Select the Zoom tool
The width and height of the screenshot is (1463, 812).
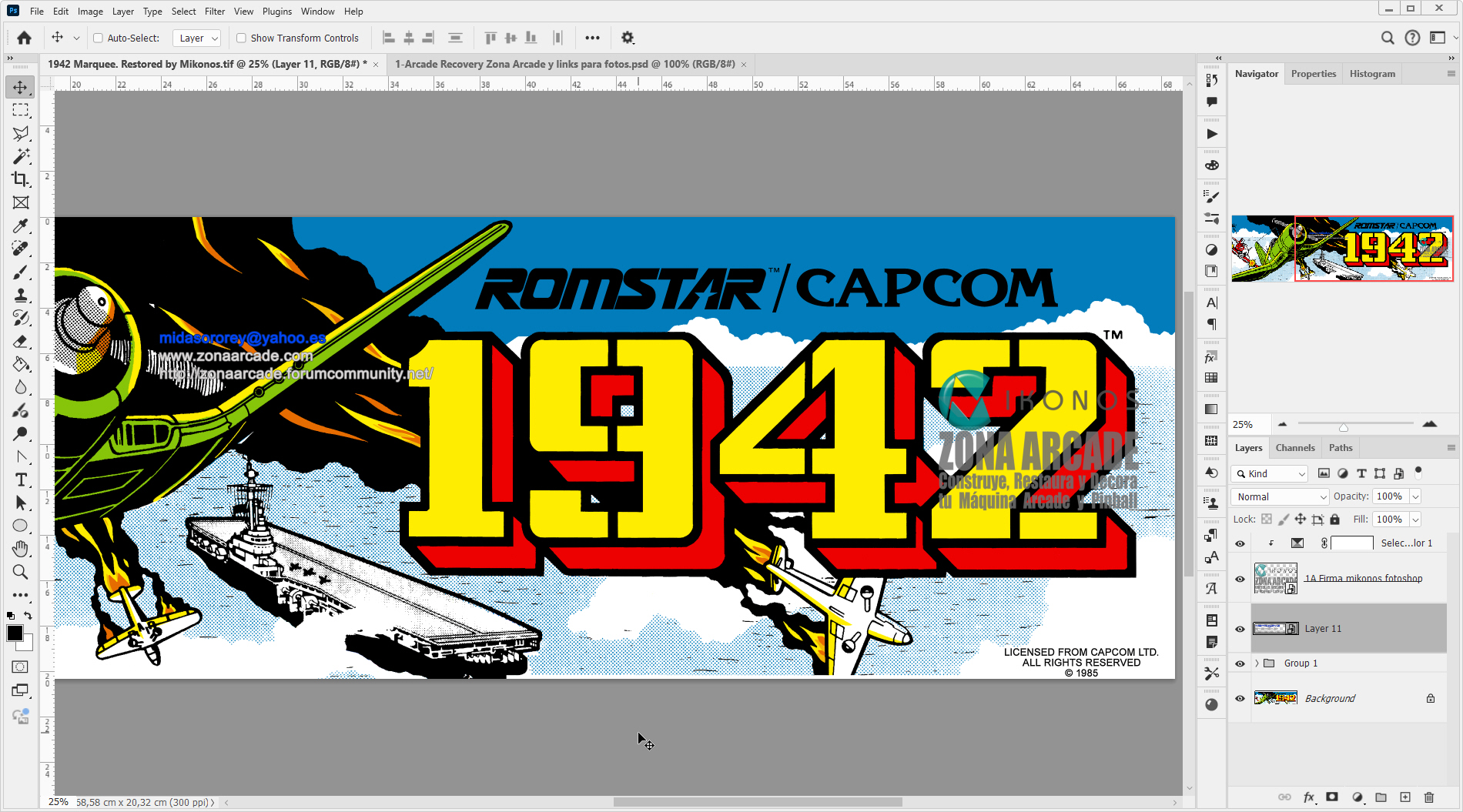(x=20, y=572)
